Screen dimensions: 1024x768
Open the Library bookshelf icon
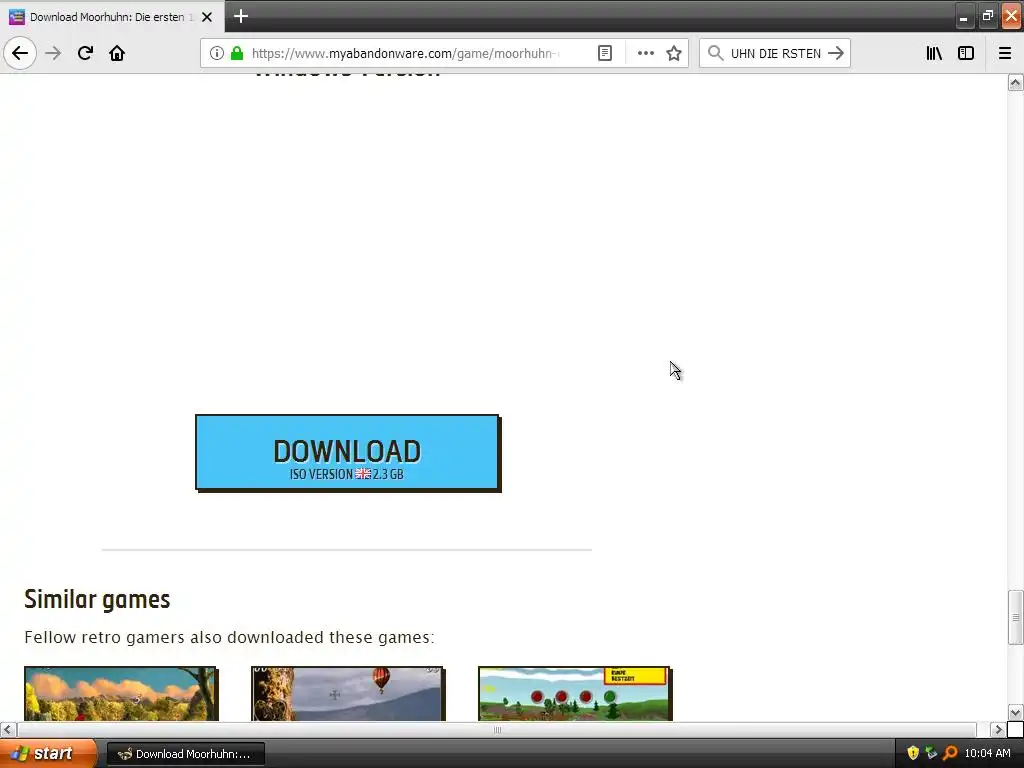(x=934, y=53)
